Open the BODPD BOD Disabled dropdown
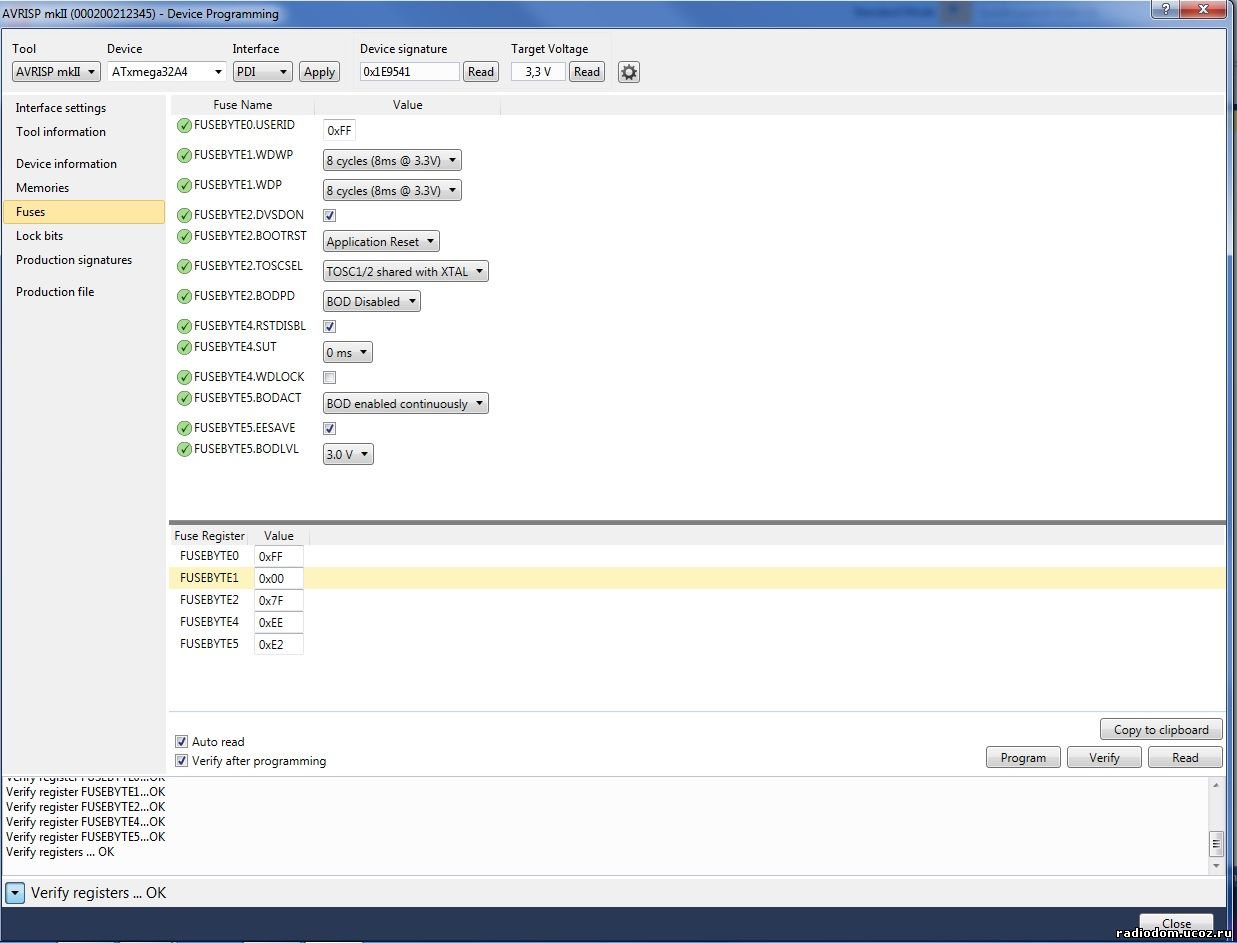Viewport: 1237px width, 943px height. (x=372, y=301)
